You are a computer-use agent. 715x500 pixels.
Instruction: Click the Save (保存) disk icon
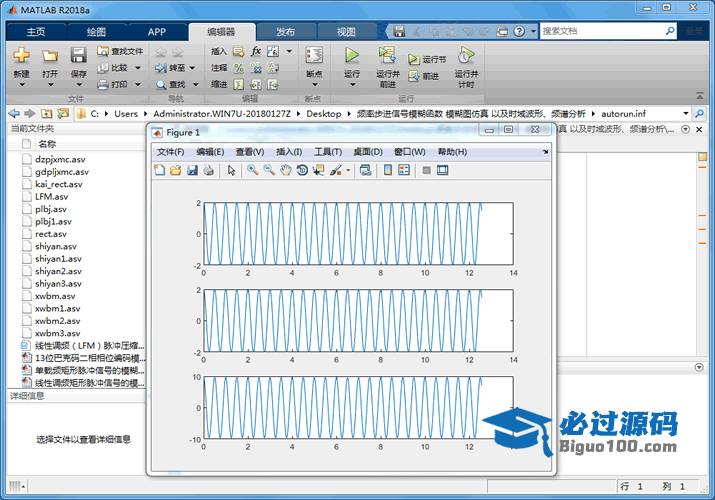(78, 55)
